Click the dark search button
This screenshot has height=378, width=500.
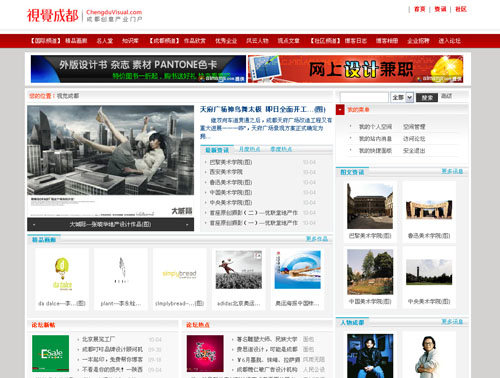[427, 98]
